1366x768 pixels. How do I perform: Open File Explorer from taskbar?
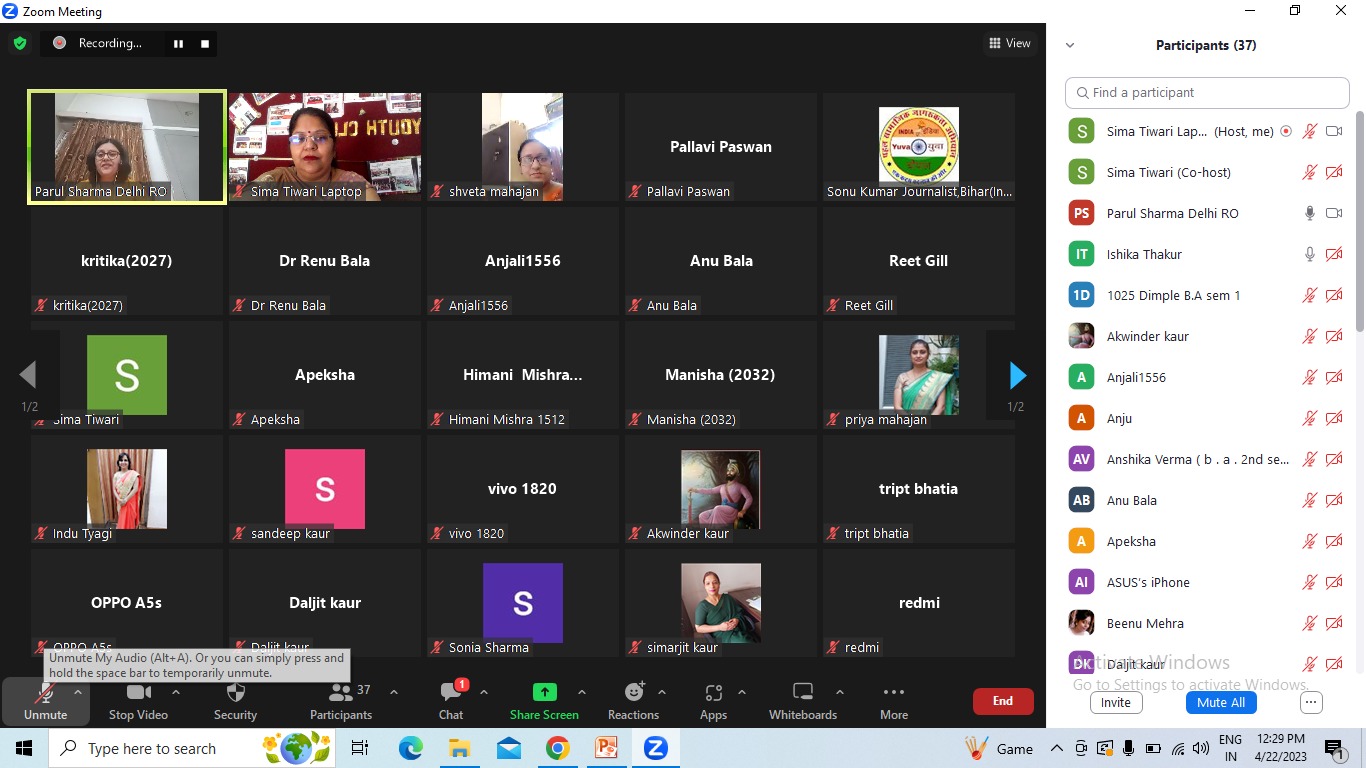point(459,748)
